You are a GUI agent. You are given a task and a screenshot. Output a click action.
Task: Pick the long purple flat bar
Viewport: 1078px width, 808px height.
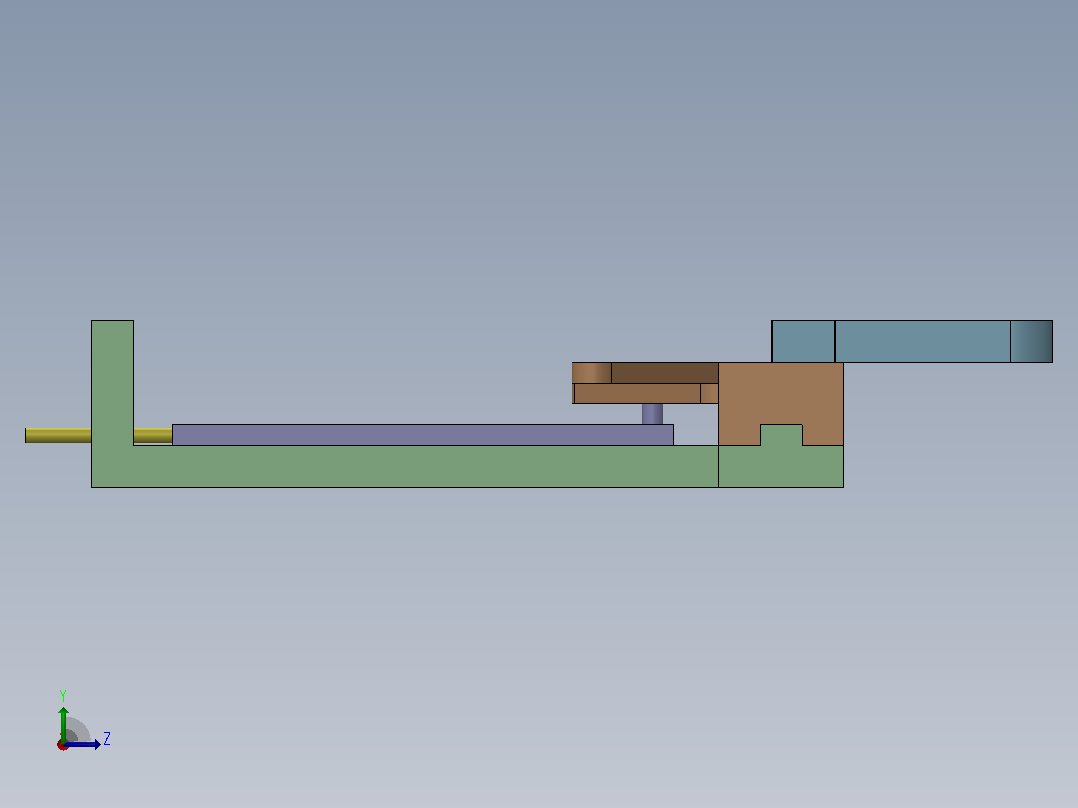pos(423,435)
